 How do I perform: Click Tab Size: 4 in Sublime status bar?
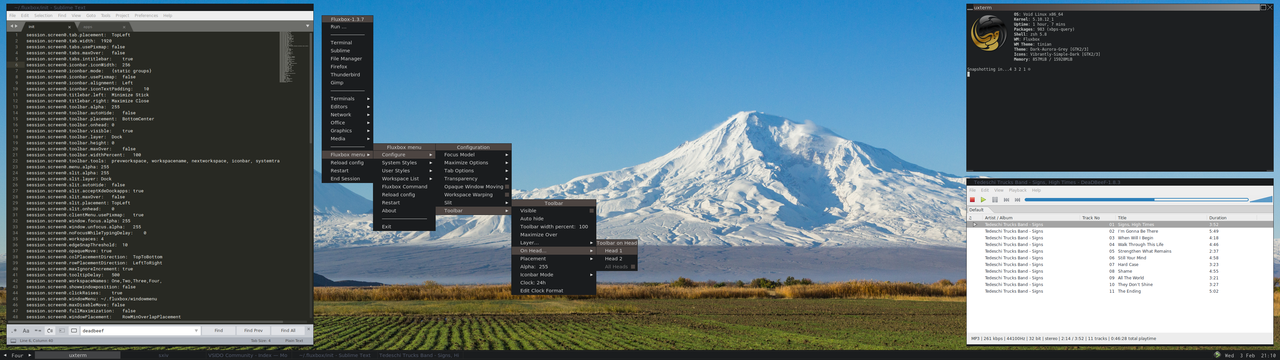[261, 341]
